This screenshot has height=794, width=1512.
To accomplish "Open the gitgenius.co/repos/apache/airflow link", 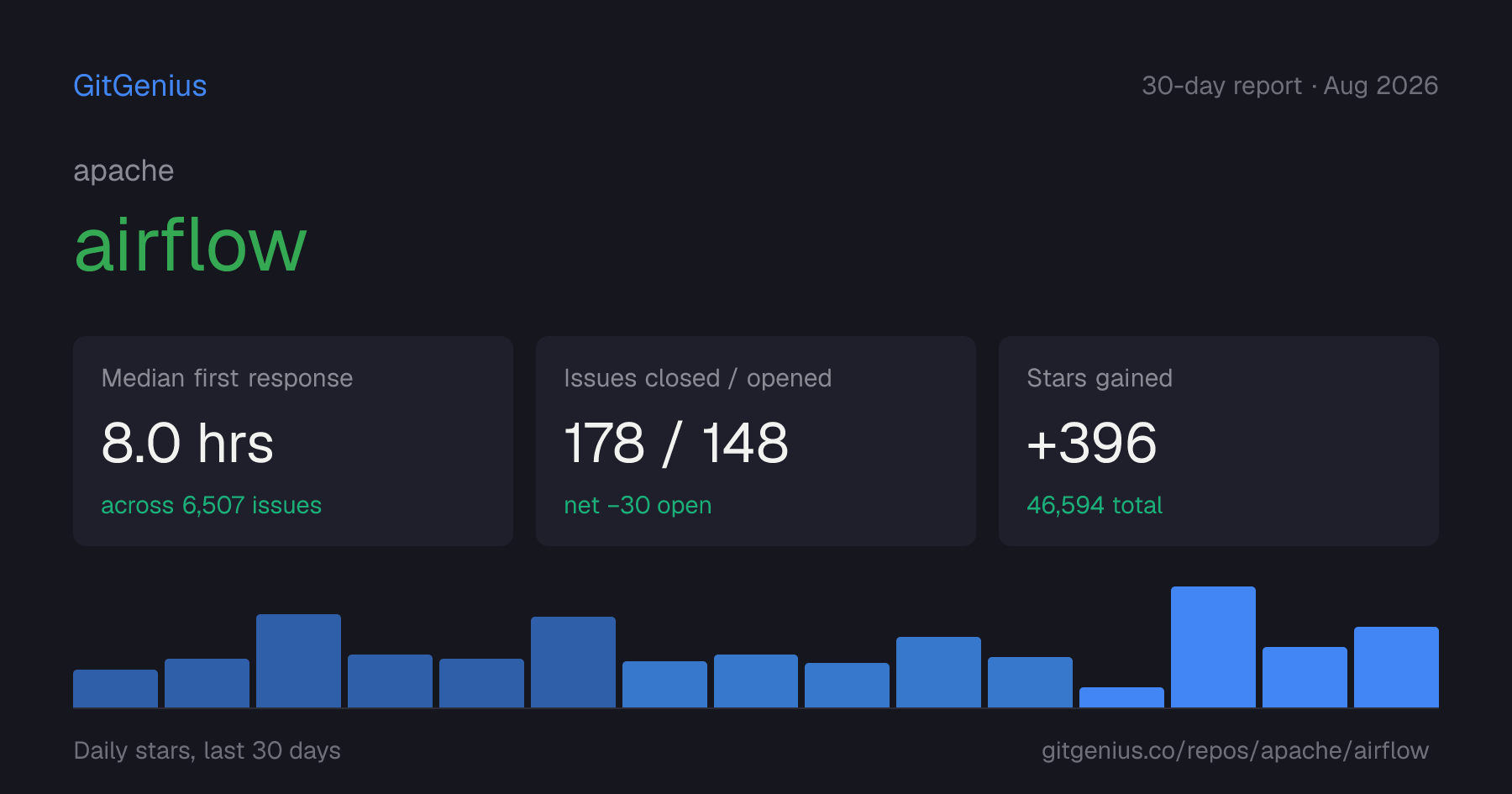I will (1235, 750).
